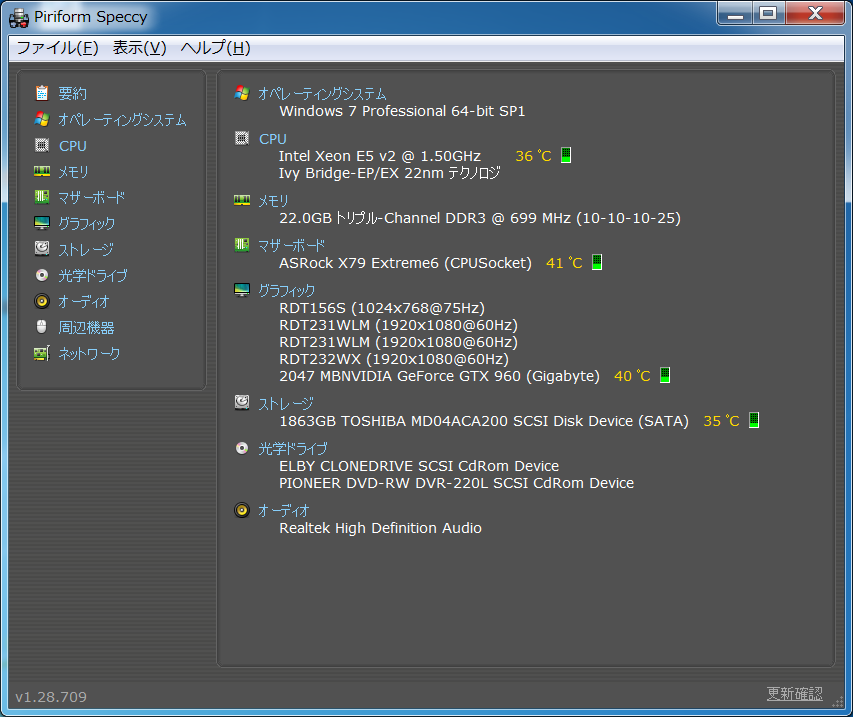Click motherboard icon in summary panel
The width and height of the screenshot is (853, 717).
(x=242, y=245)
